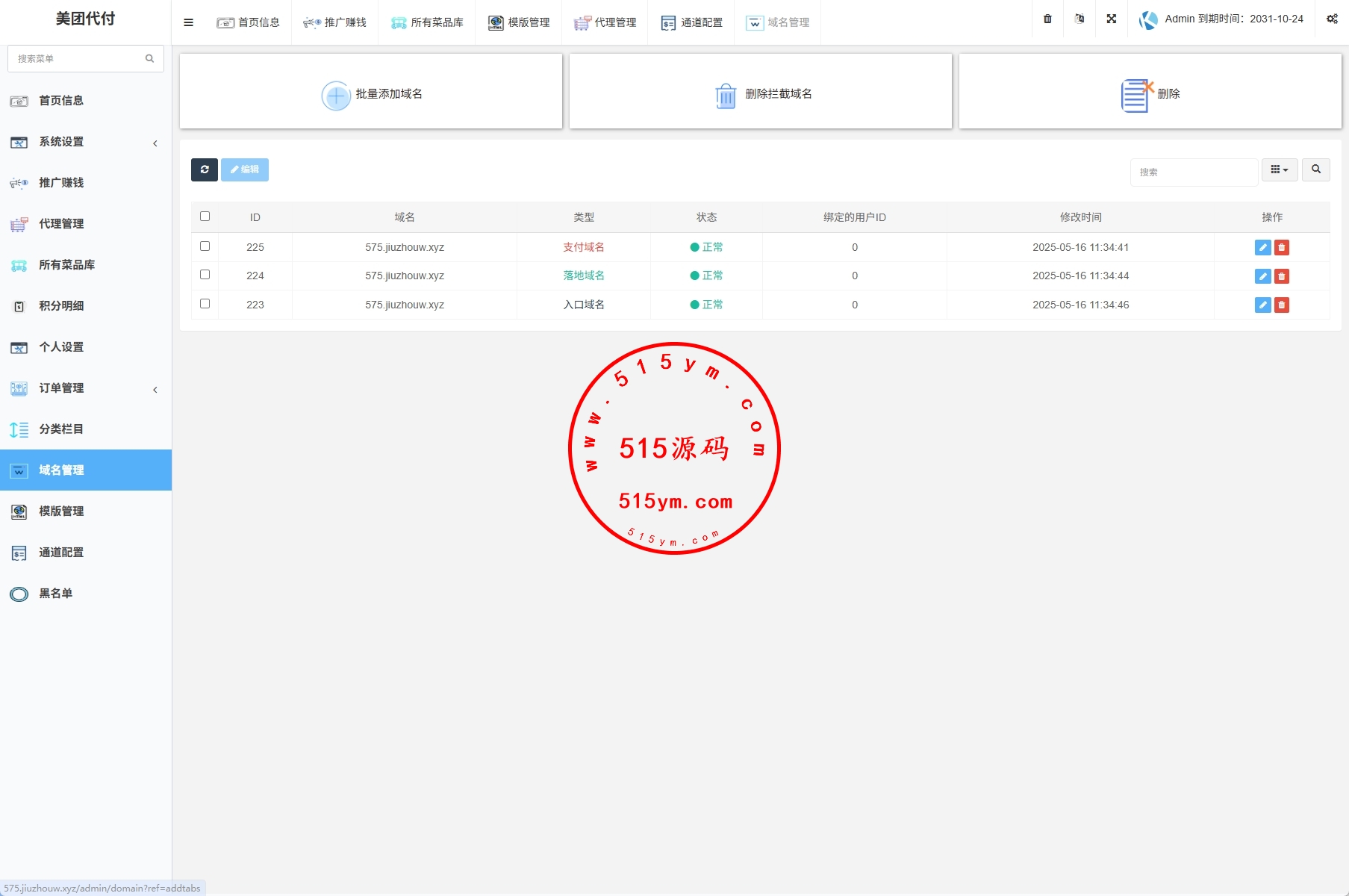Open 模版管理 tab in top navigation
This screenshot has width=1349, height=896.
[519, 22]
